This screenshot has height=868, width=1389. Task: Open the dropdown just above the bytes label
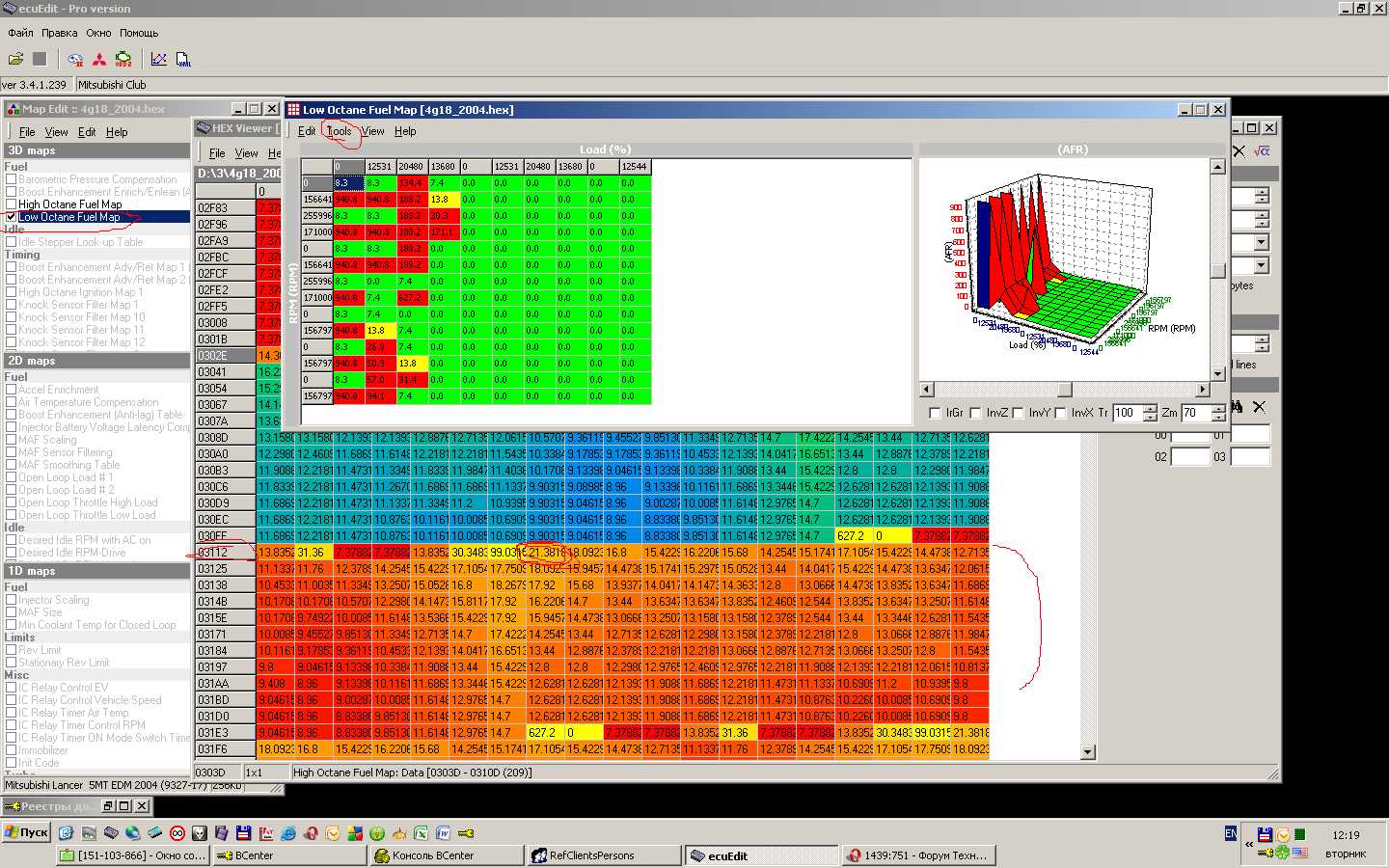(x=1262, y=265)
